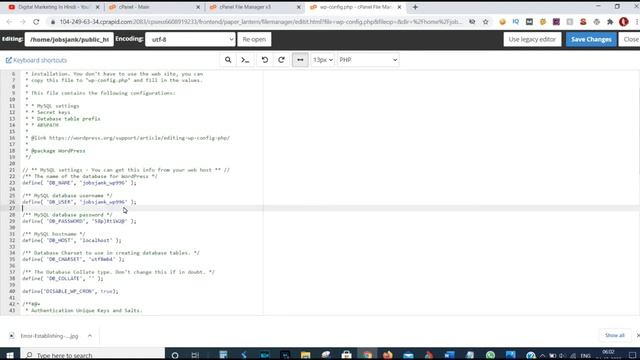Click line 23 DB_NAME define statement
640x360 pixels.
point(79,183)
